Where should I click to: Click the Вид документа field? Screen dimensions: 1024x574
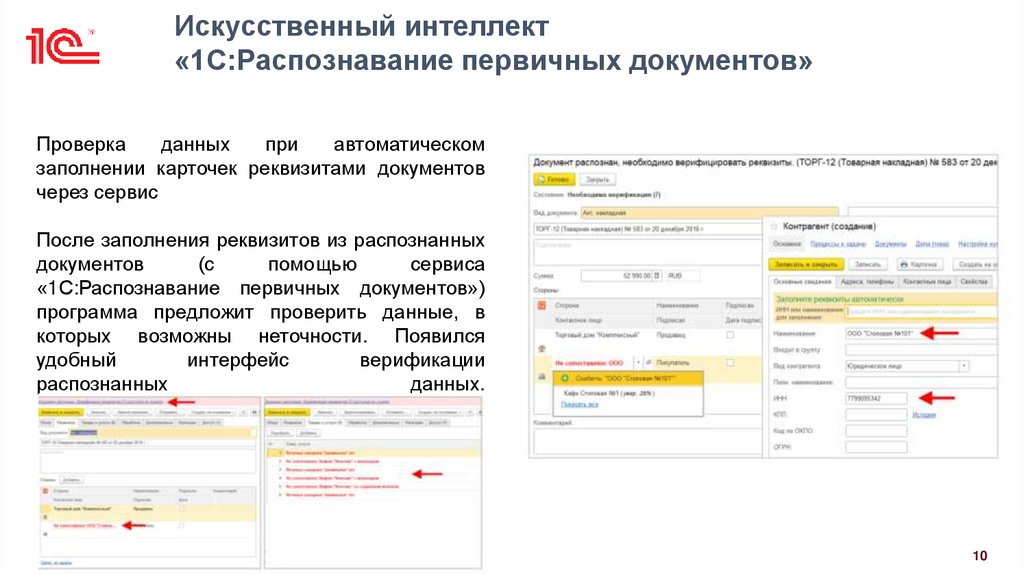(x=709, y=213)
